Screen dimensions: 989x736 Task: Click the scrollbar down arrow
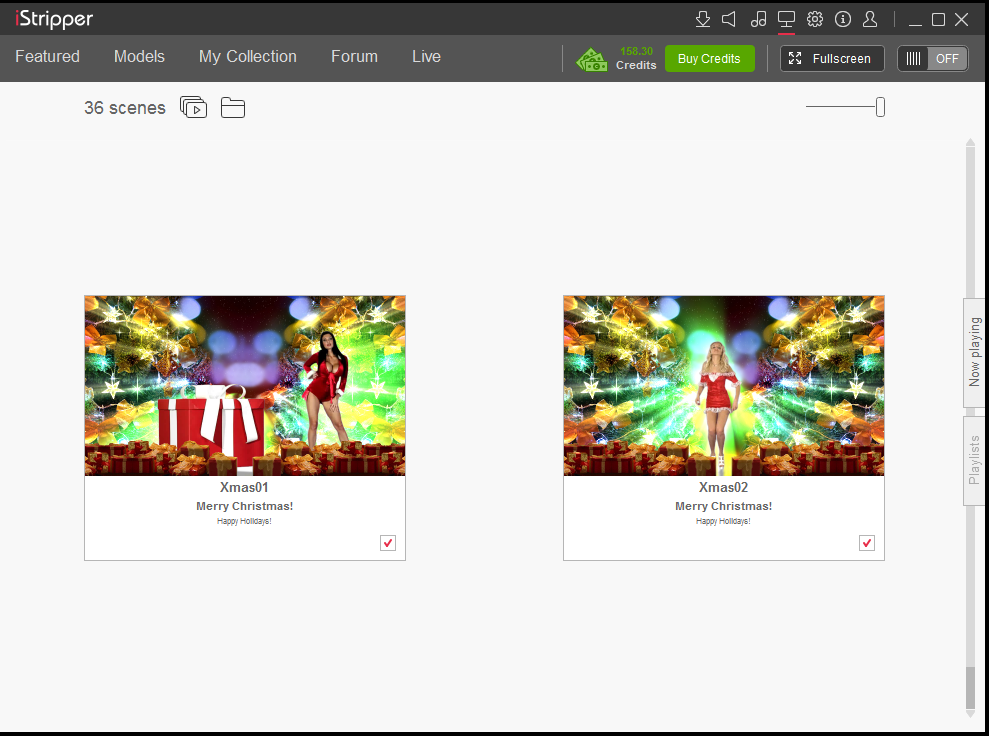pyautogui.click(x=970, y=714)
